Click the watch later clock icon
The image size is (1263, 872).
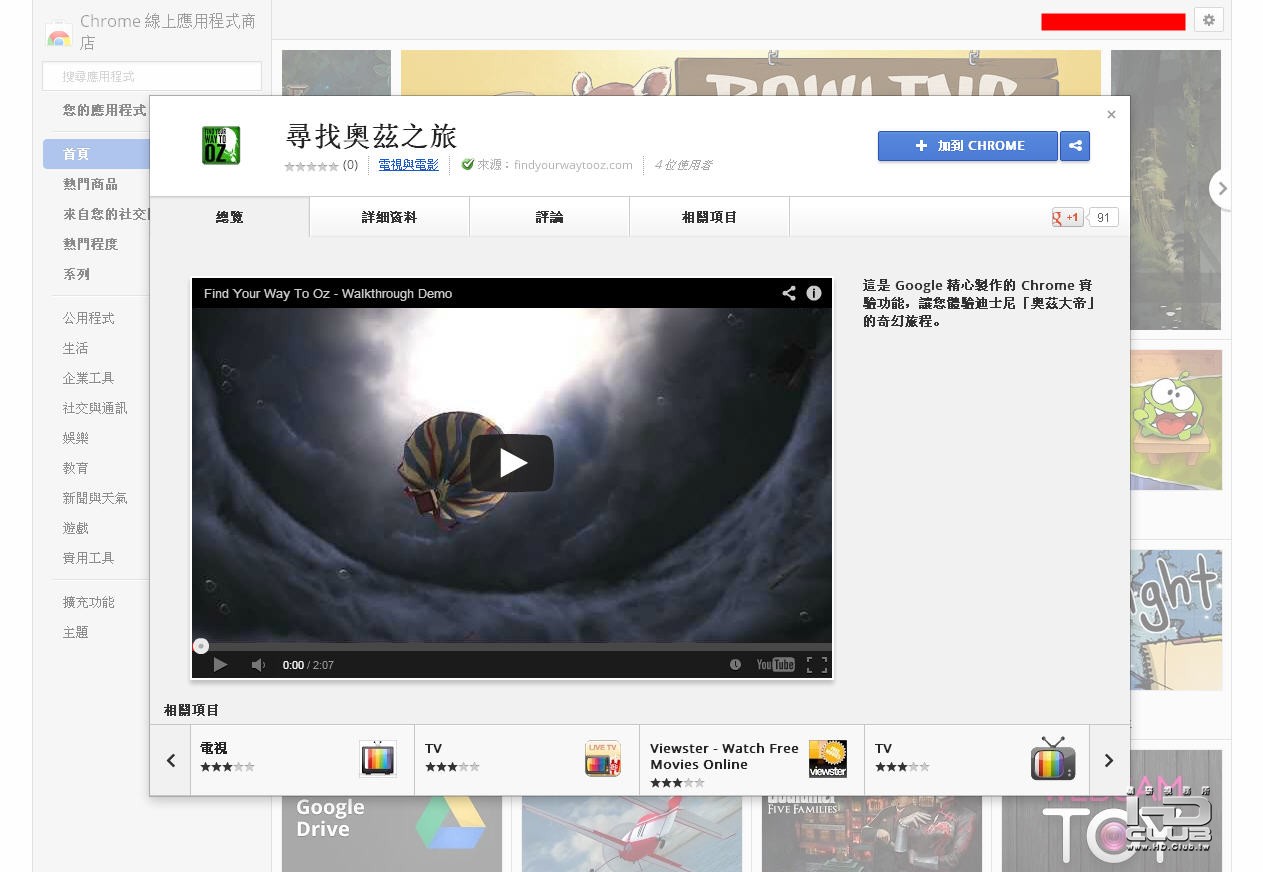pos(736,665)
